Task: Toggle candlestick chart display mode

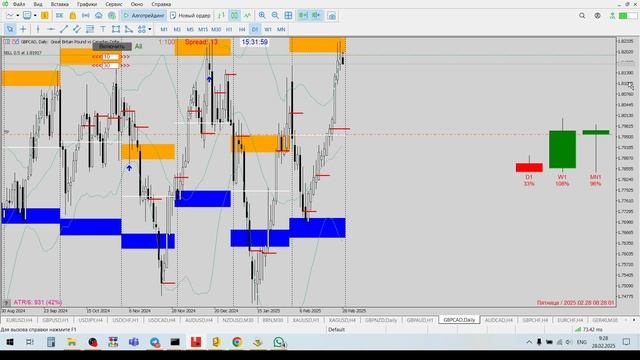Action: coord(234,16)
